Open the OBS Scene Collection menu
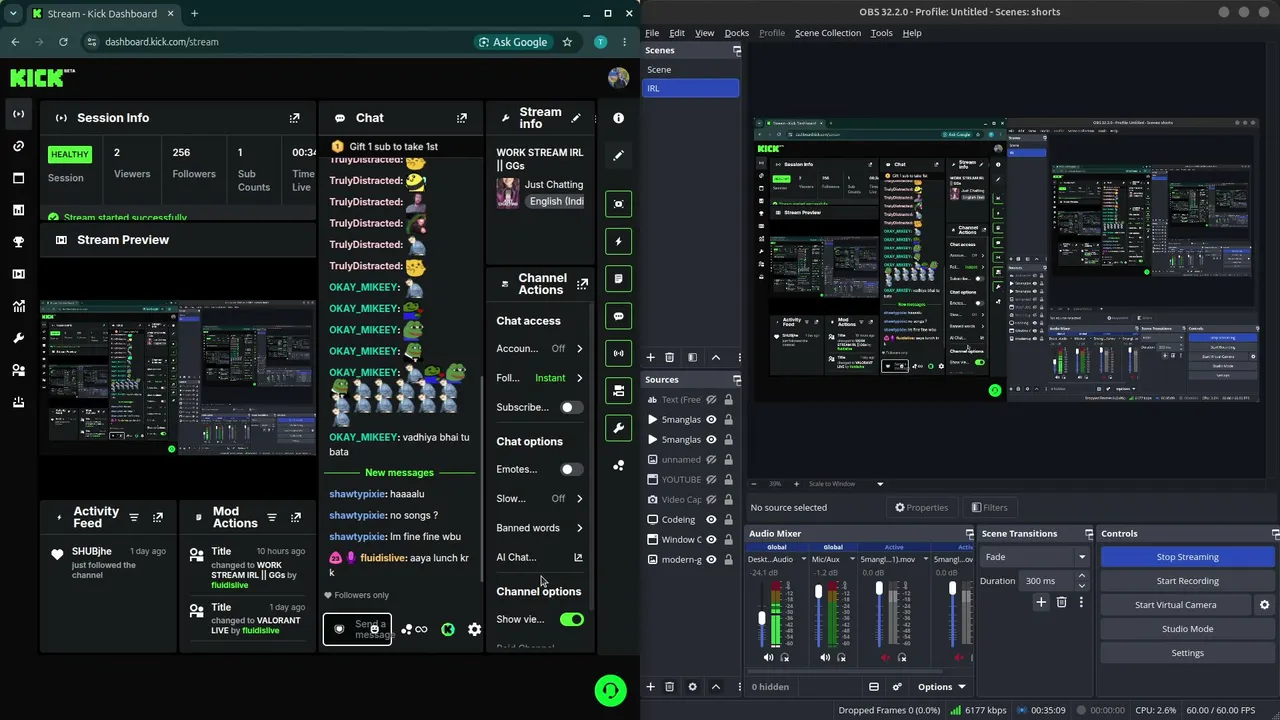Viewport: 1280px width, 720px height. [828, 33]
